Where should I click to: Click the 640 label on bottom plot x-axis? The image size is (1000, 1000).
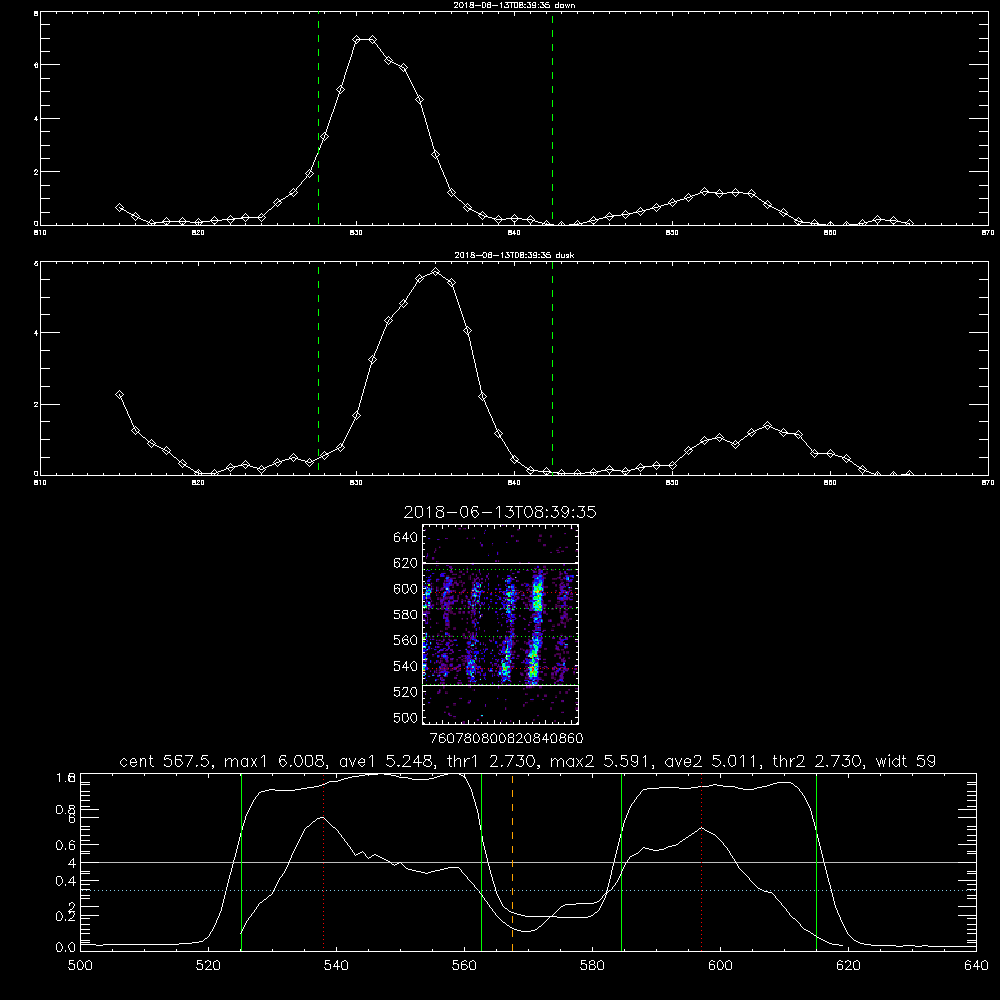click(x=976, y=966)
